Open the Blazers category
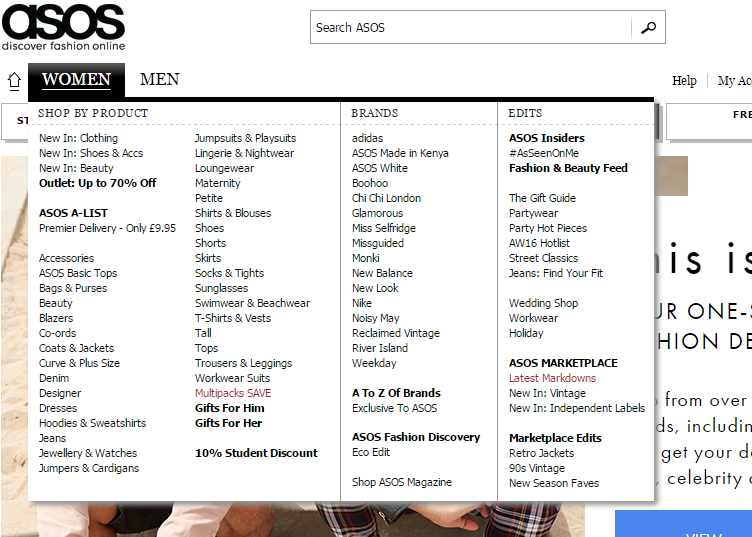This screenshot has width=752, height=537. point(56,318)
